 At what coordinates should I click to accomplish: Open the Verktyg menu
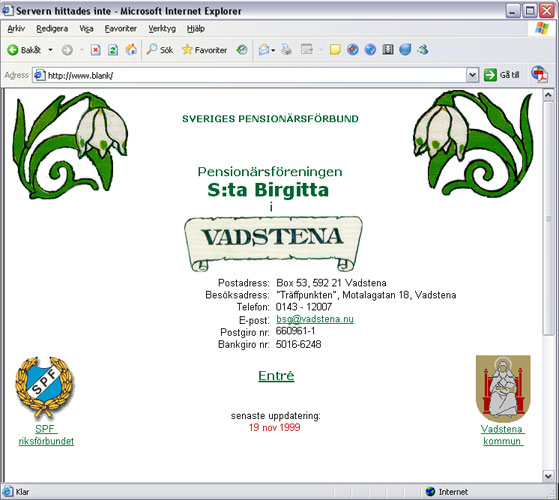tap(162, 29)
